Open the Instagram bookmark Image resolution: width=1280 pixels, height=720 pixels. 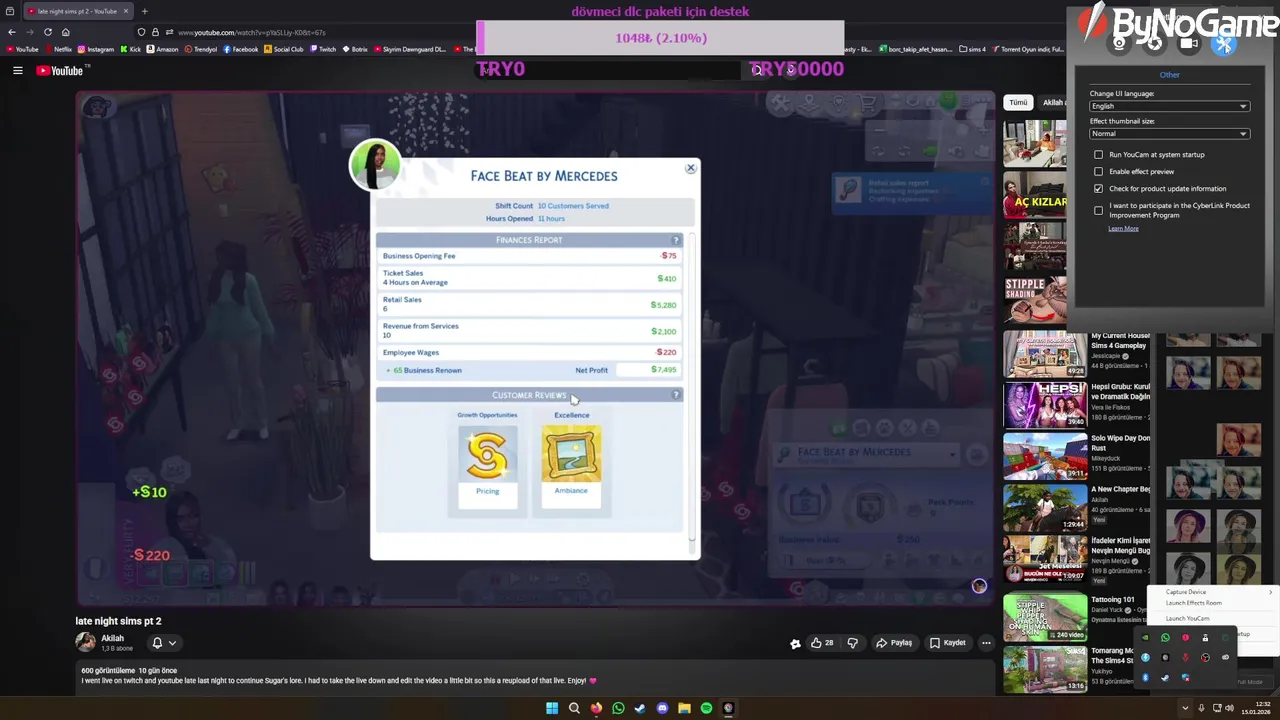tap(96, 49)
